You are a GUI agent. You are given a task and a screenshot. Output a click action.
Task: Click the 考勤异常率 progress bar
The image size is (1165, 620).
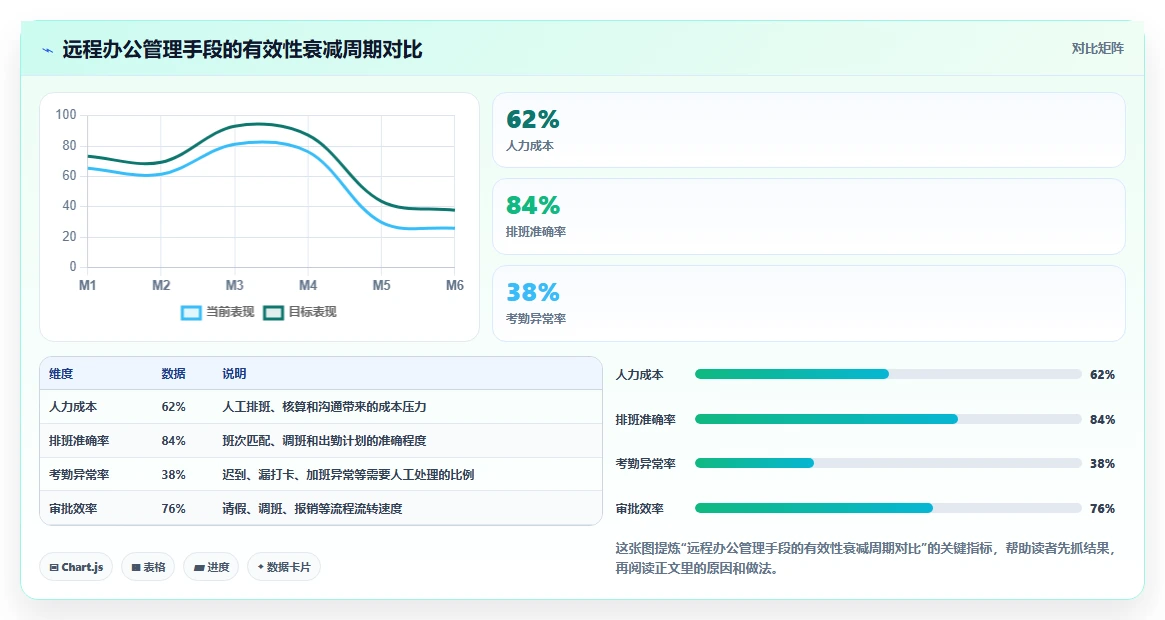888,463
